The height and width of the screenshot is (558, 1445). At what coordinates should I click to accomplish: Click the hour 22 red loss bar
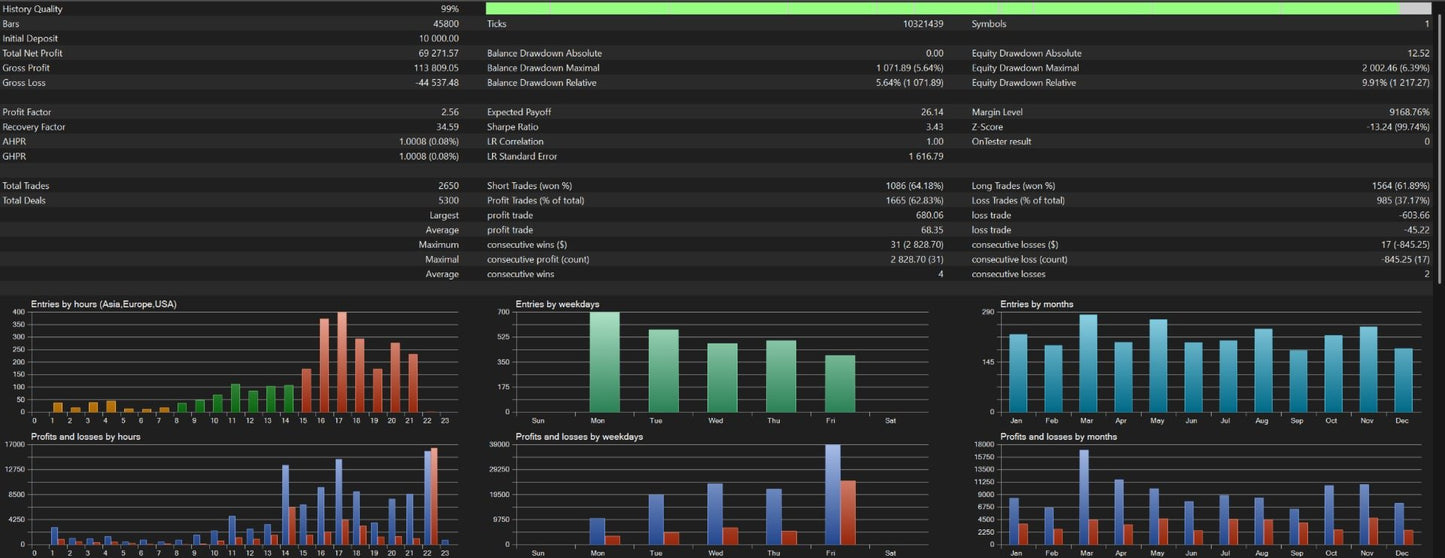click(434, 496)
